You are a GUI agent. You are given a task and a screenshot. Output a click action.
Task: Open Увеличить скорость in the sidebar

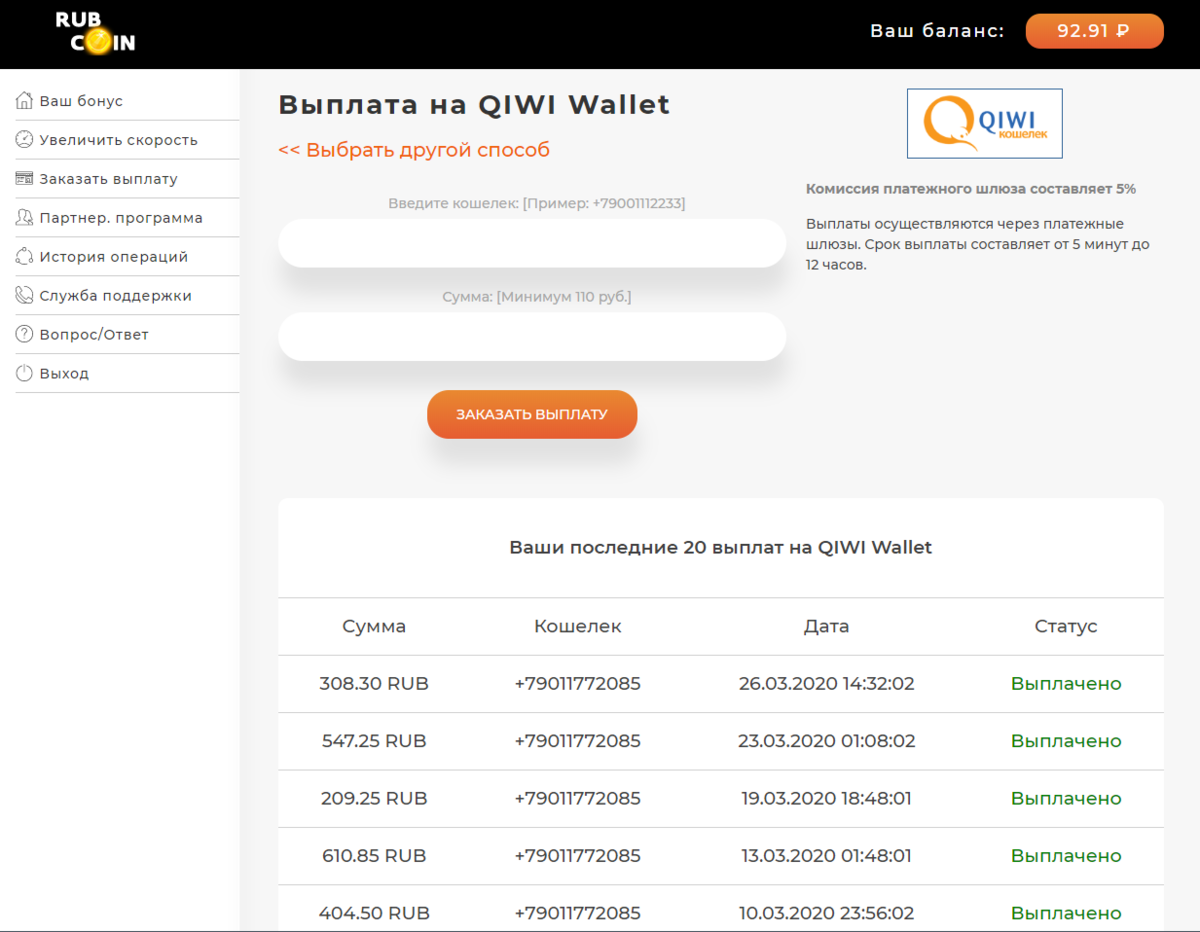[119, 140]
